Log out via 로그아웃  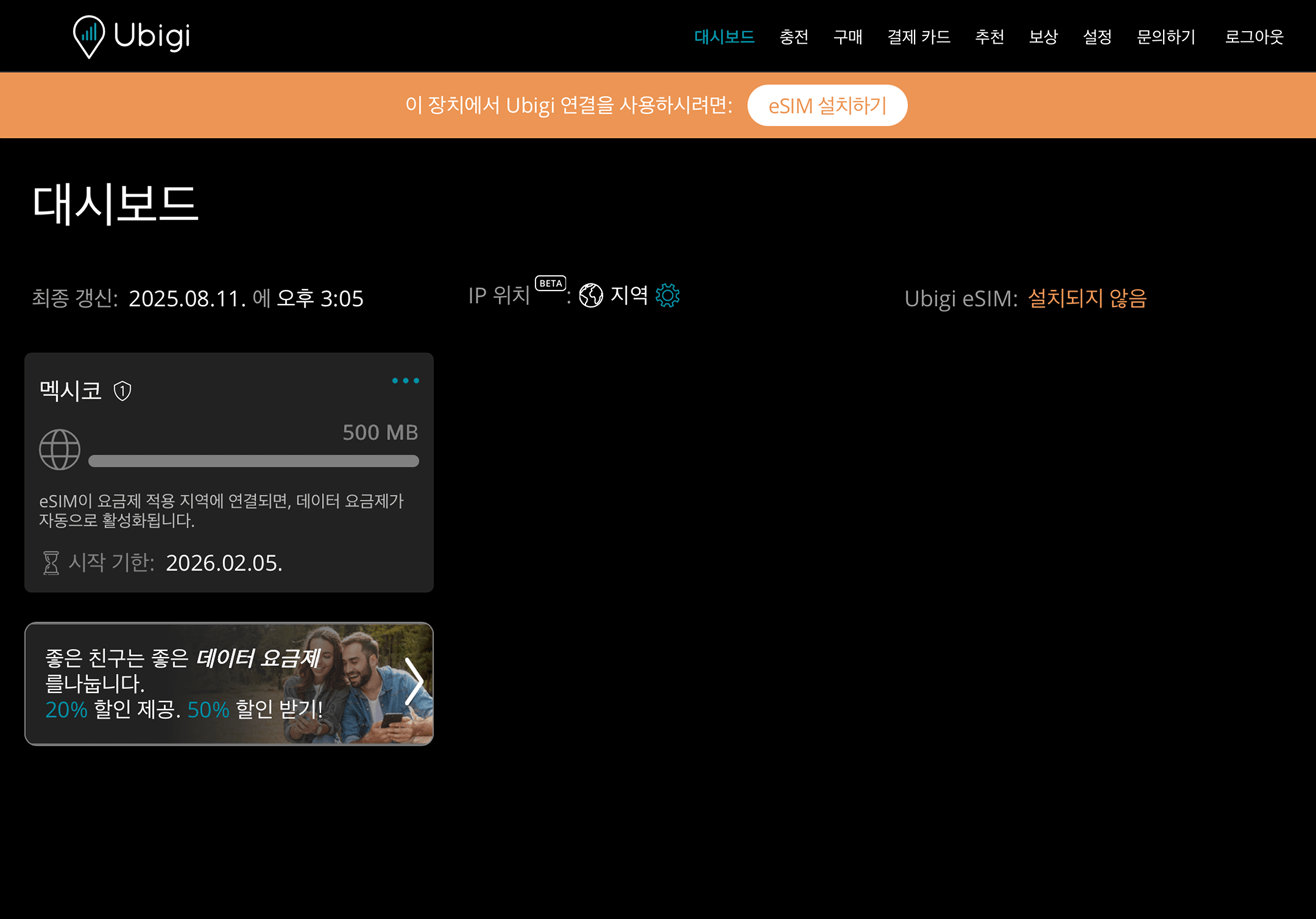[x=1254, y=37]
